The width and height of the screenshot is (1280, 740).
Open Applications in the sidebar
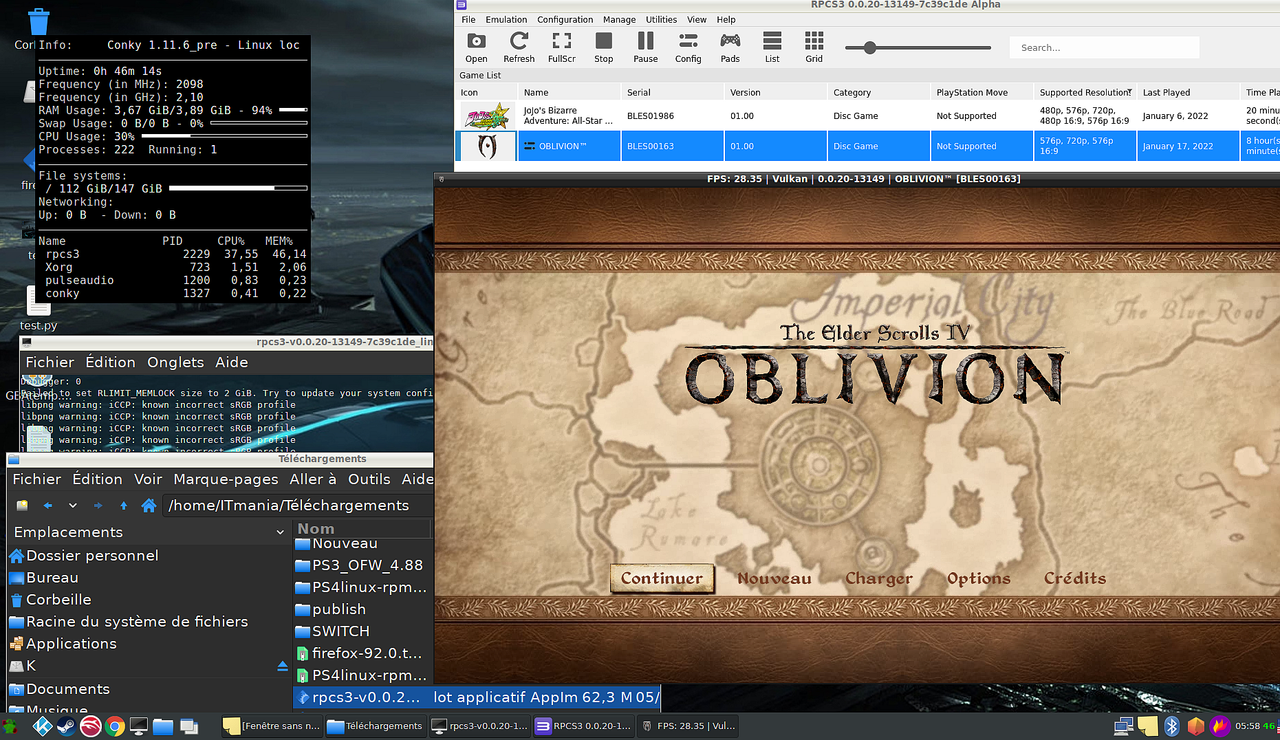[62, 643]
